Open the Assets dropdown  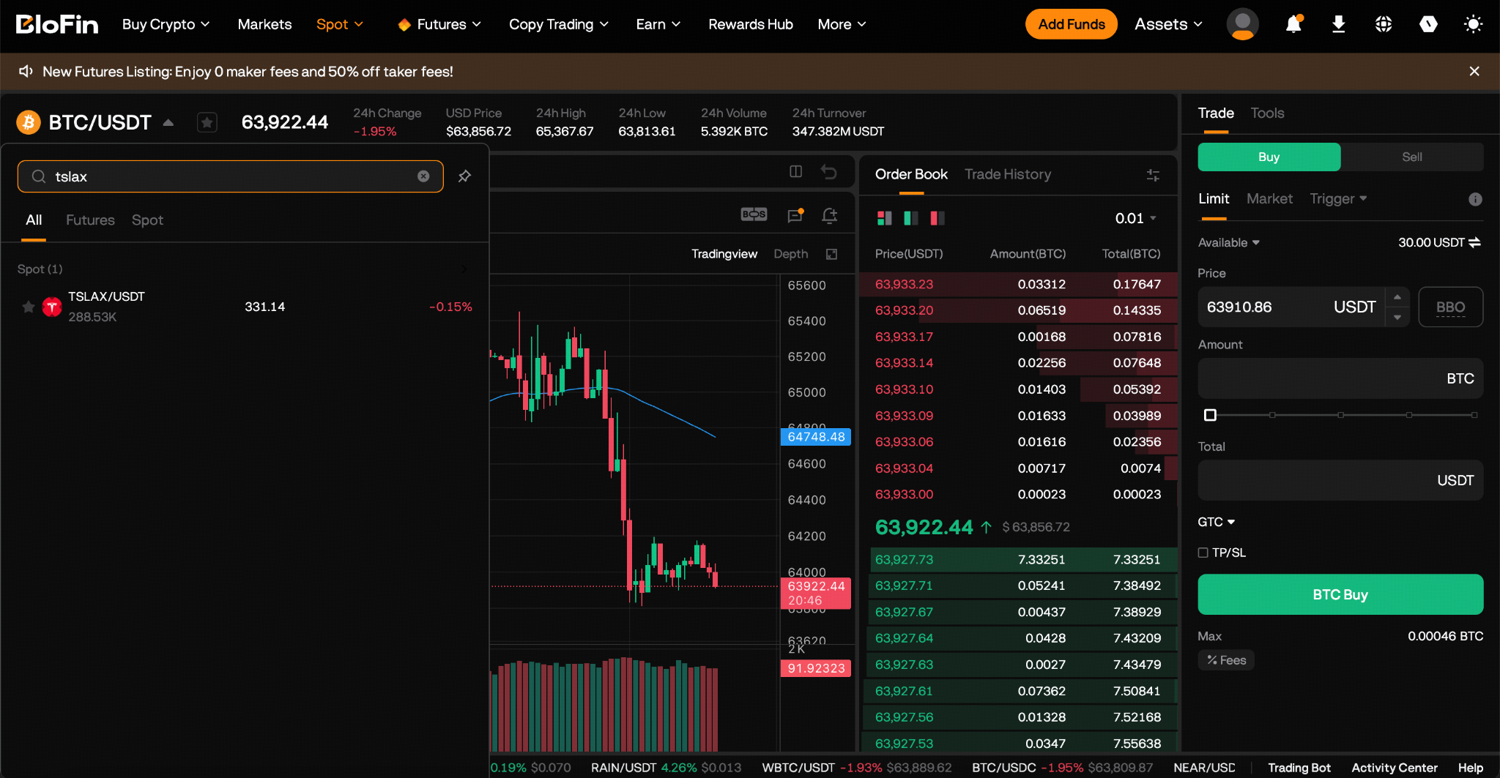(1168, 24)
